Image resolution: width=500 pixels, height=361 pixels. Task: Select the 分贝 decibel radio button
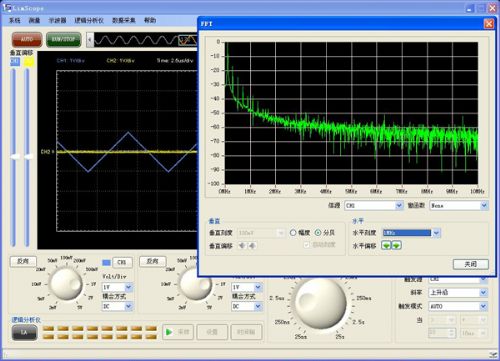tap(318, 233)
